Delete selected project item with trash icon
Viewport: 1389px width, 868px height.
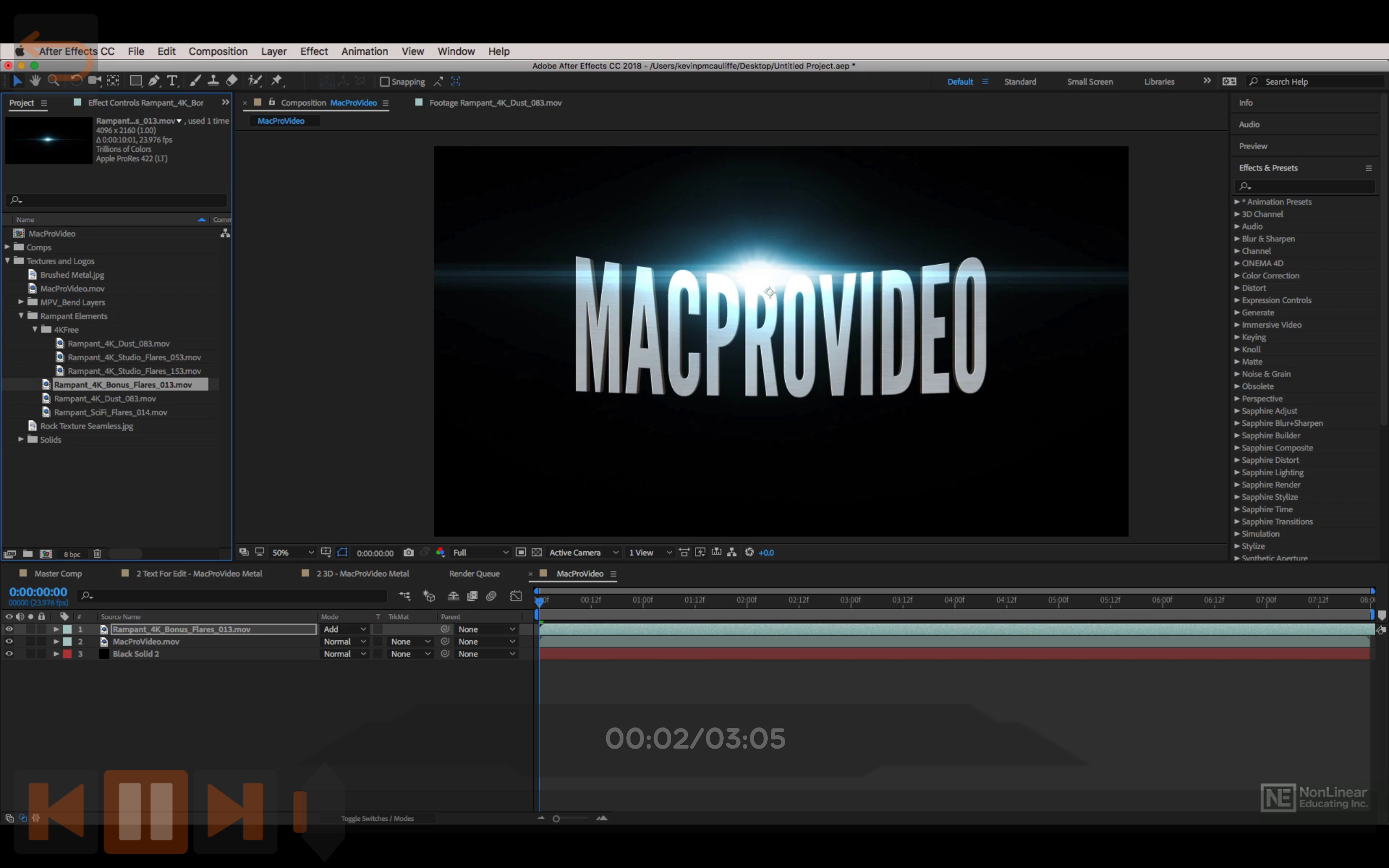98,554
